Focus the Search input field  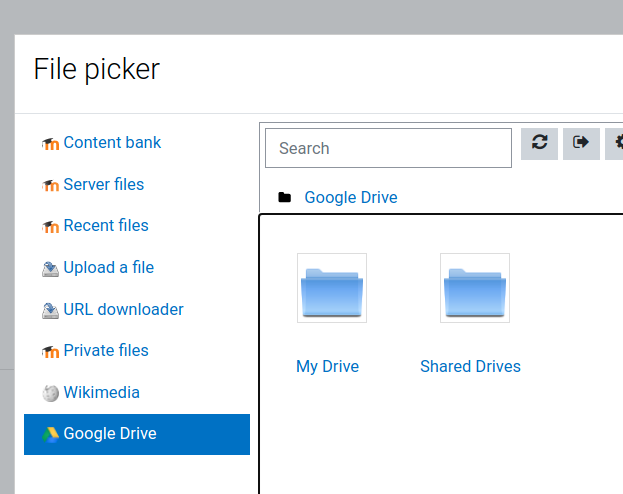coord(388,148)
